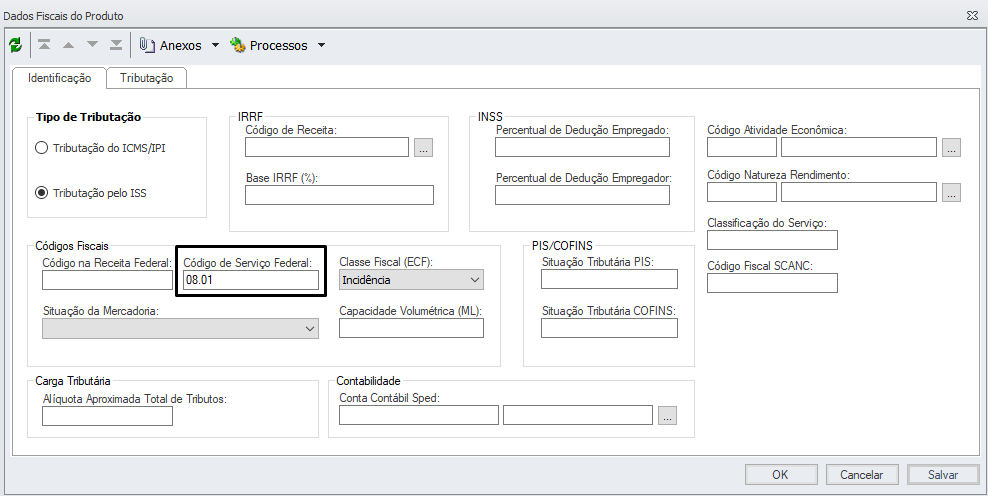Click Capacidade Volumétrica (ML) field
The image size is (988, 496).
[x=411, y=328]
